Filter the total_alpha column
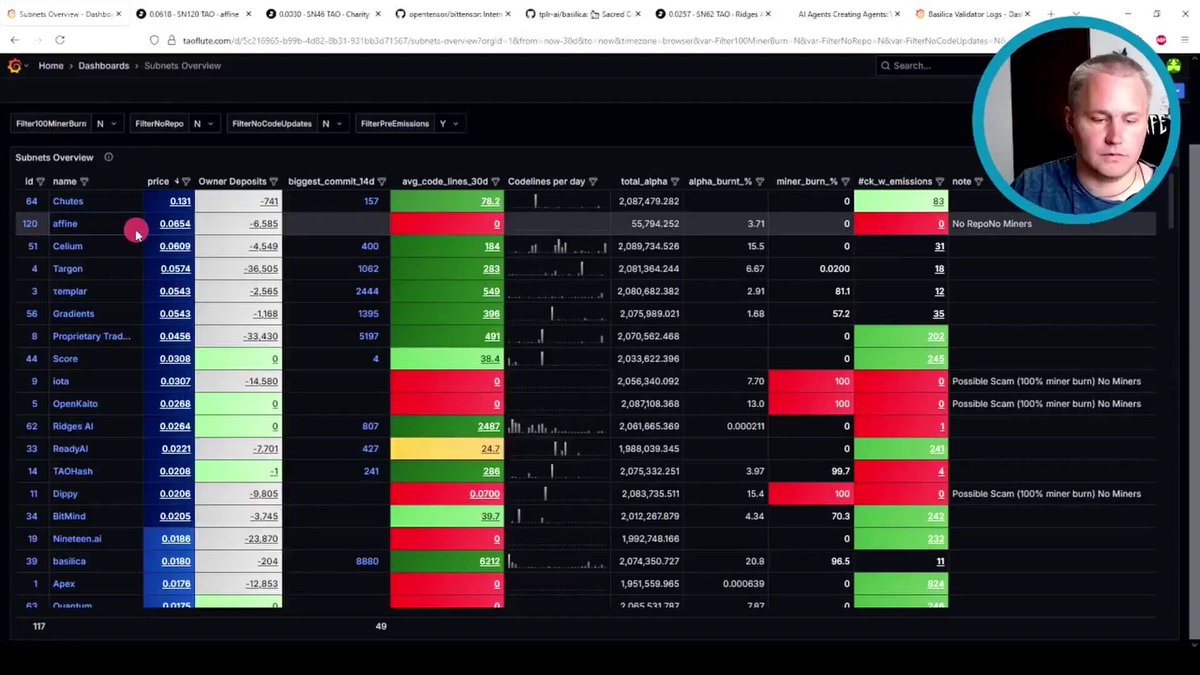 [x=676, y=182]
